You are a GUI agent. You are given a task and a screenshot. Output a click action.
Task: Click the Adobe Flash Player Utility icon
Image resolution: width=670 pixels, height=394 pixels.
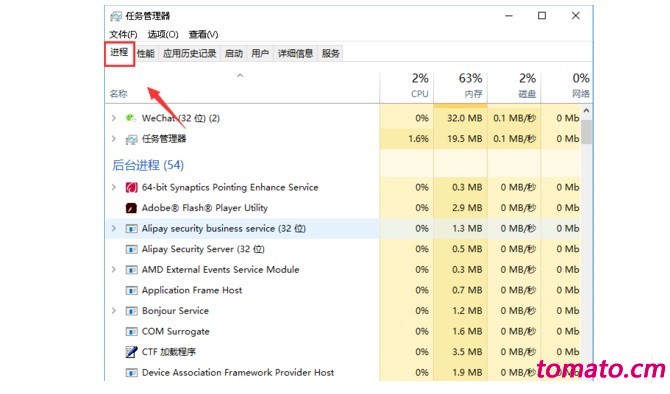(x=131, y=208)
